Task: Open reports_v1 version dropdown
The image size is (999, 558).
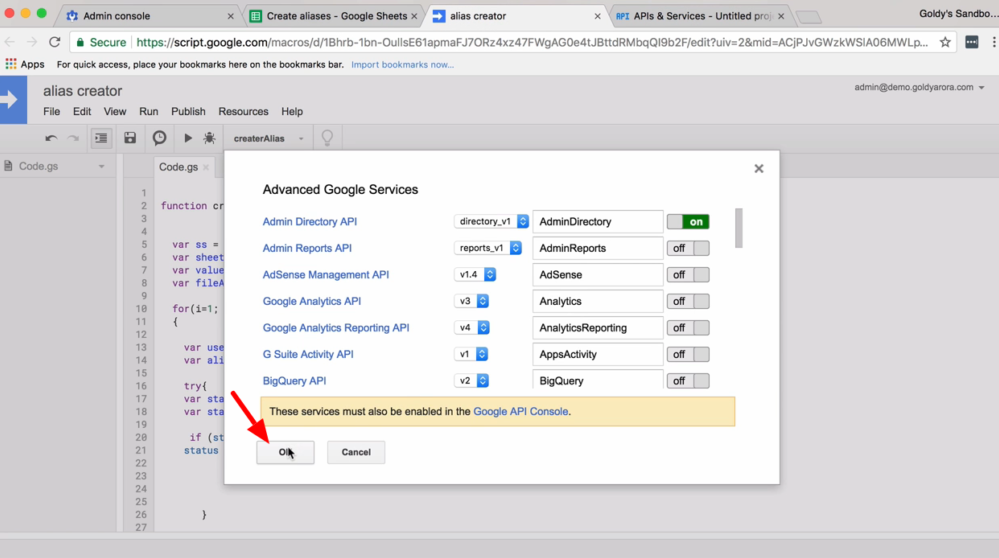Action: pyautogui.click(x=487, y=248)
